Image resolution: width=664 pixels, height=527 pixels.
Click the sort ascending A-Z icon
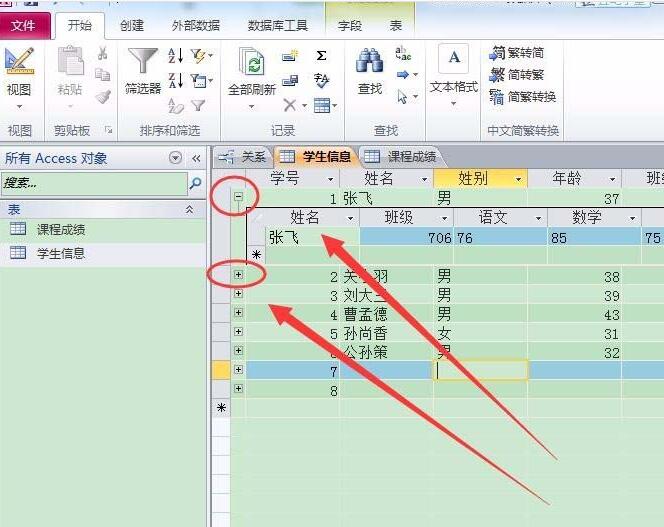coord(174,57)
